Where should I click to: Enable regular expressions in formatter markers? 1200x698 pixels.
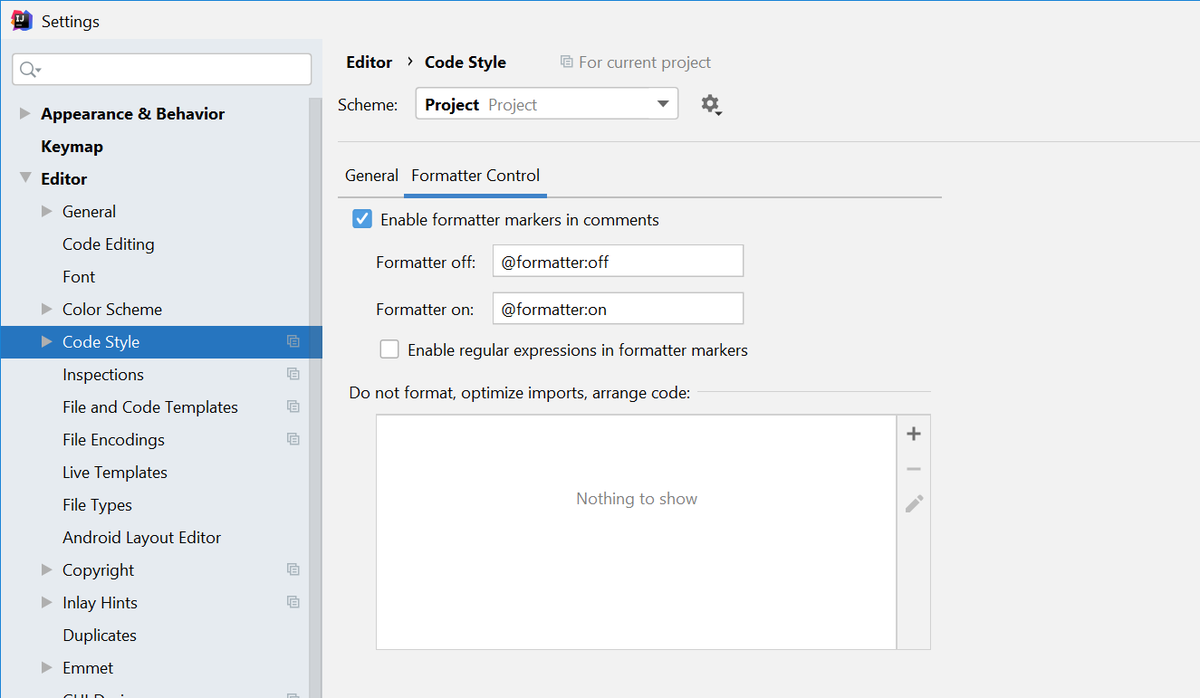point(389,349)
